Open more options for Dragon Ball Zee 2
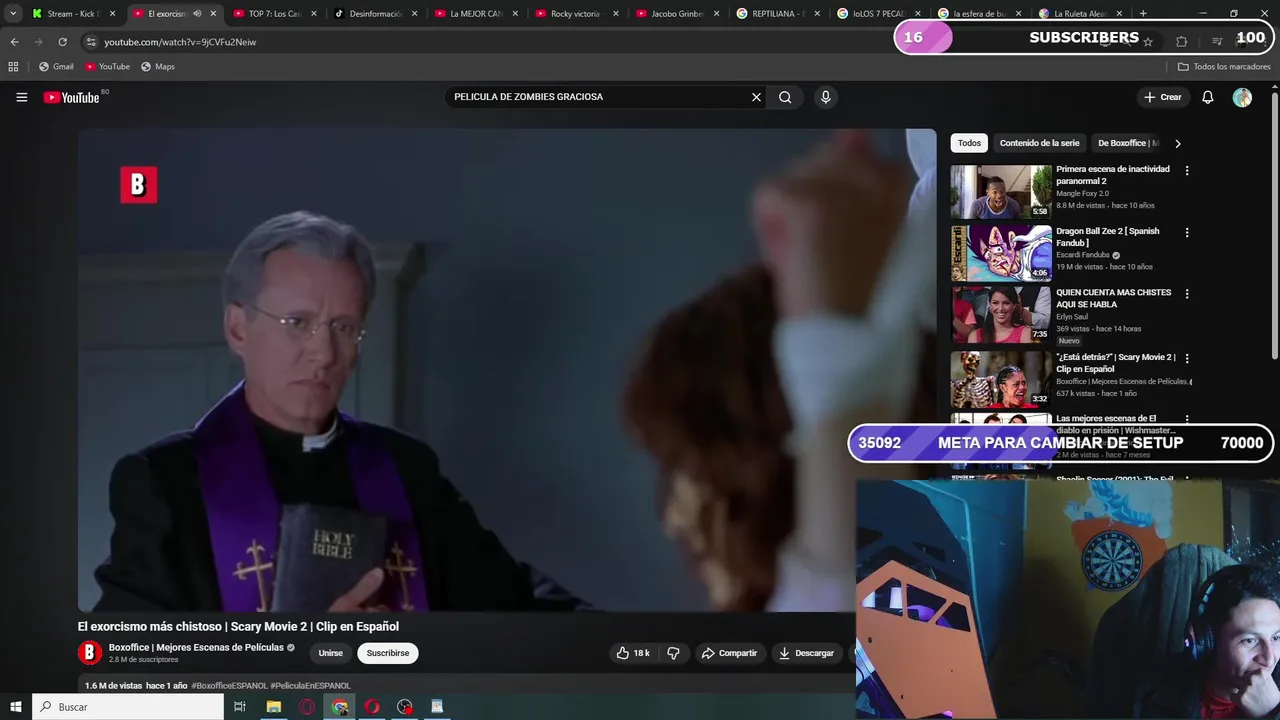Image resolution: width=1280 pixels, height=720 pixels. click(1187, 233)
